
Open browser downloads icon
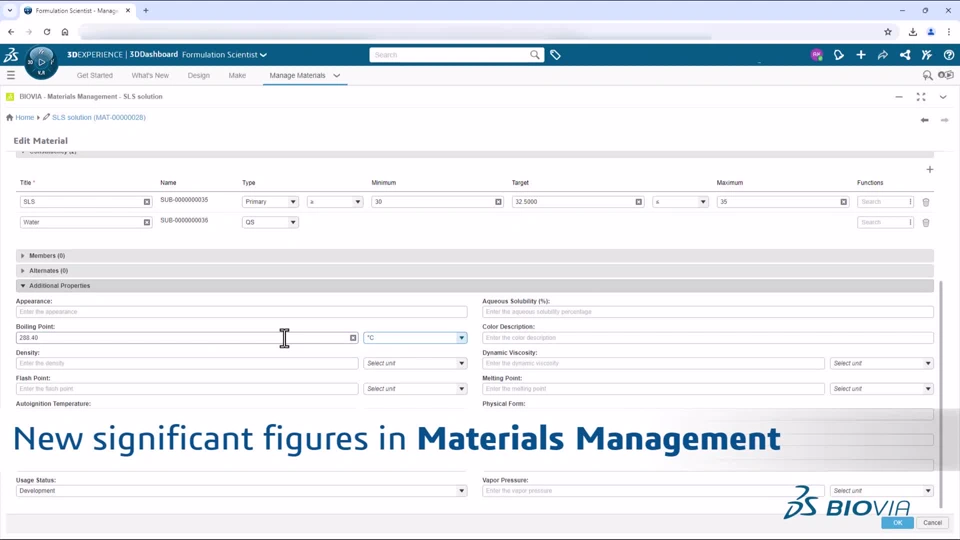tap(912, 32)
